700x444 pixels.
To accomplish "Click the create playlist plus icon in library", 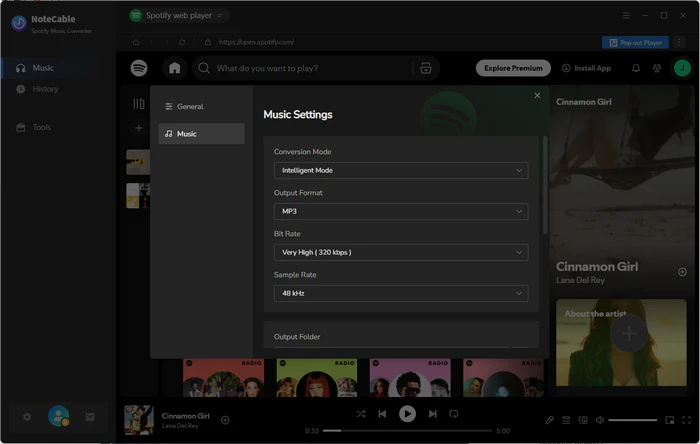I will pyautogui.click(x=139, y=128).
